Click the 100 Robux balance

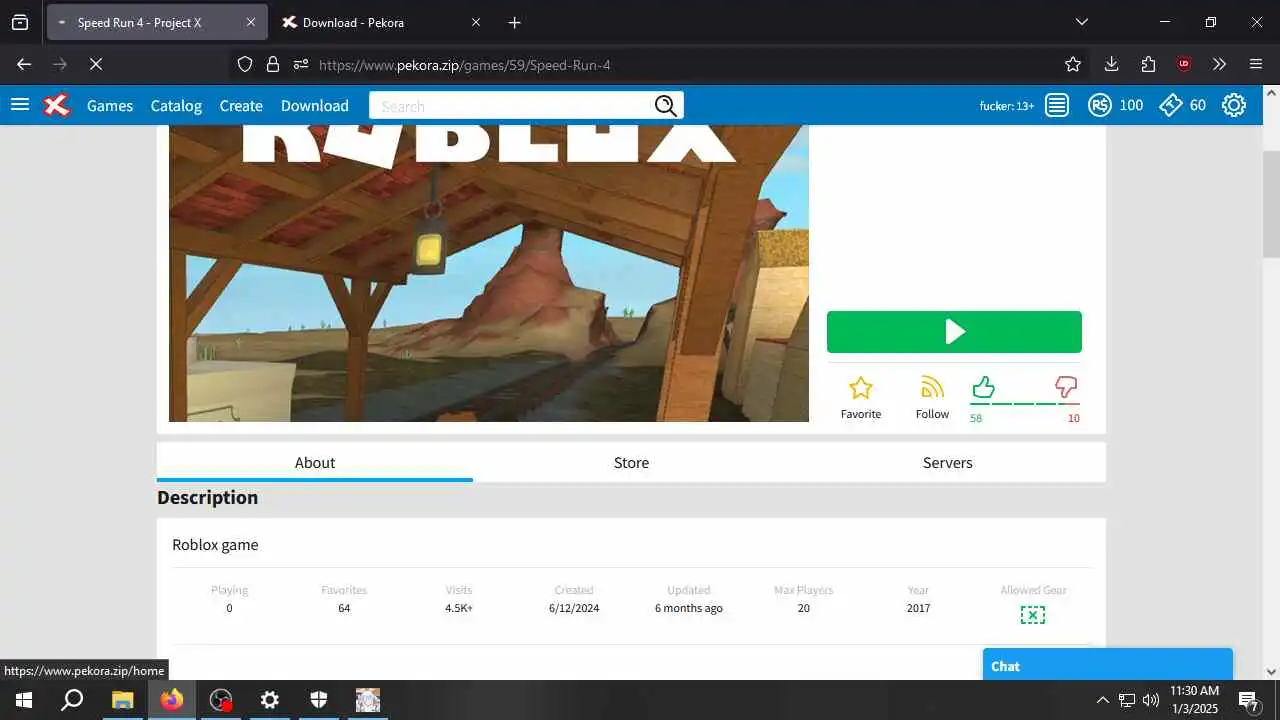click(1131, 105)
